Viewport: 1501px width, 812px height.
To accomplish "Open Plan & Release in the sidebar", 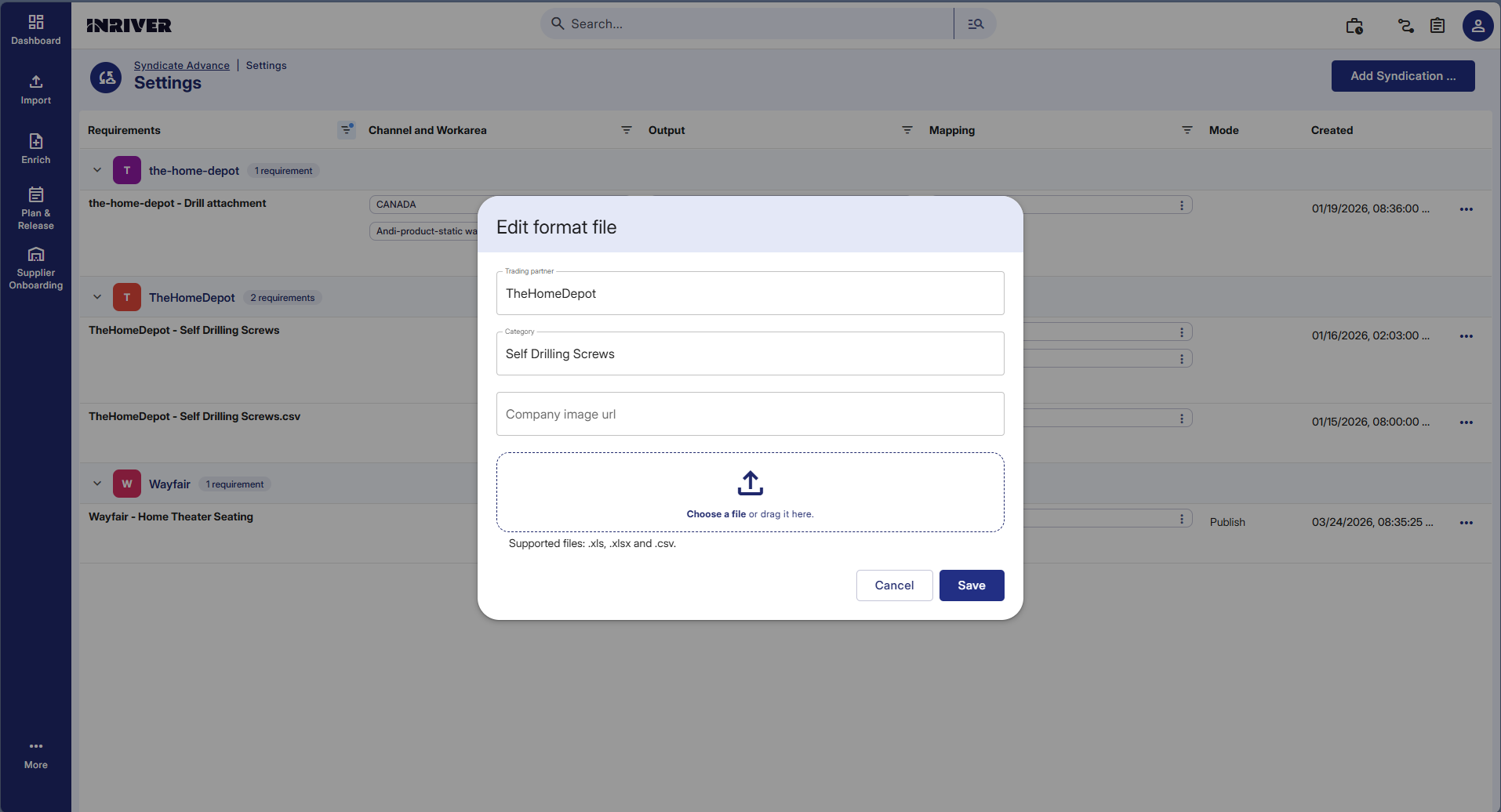I will (36, 208).
